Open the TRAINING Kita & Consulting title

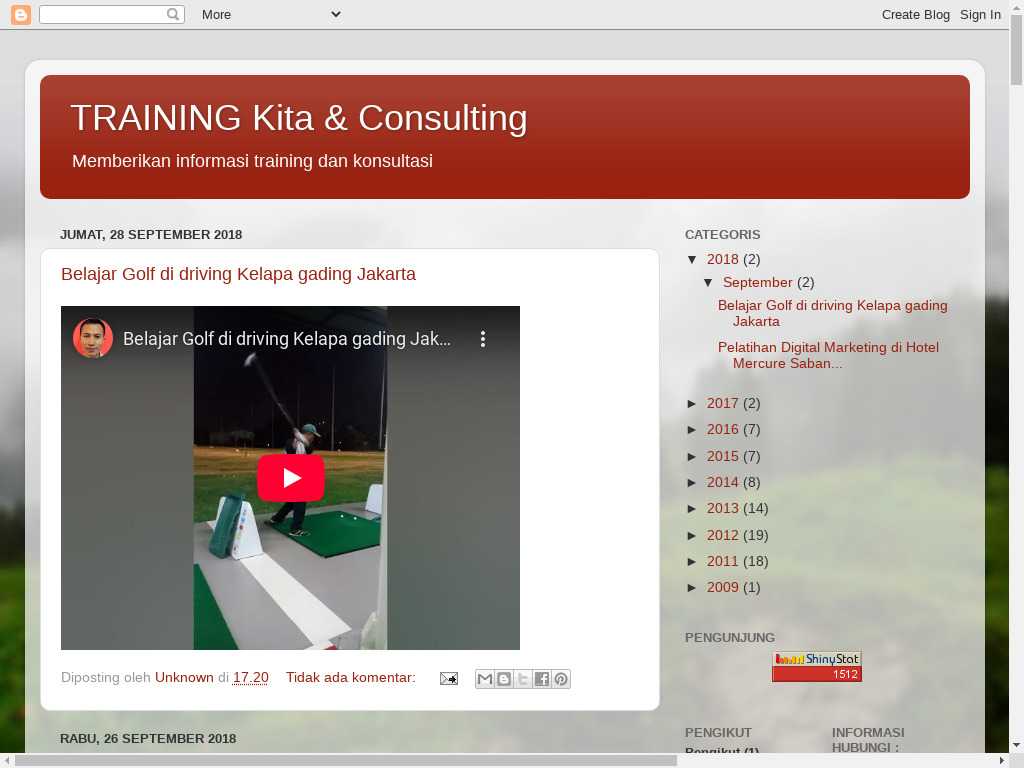[x=299, y=118]
